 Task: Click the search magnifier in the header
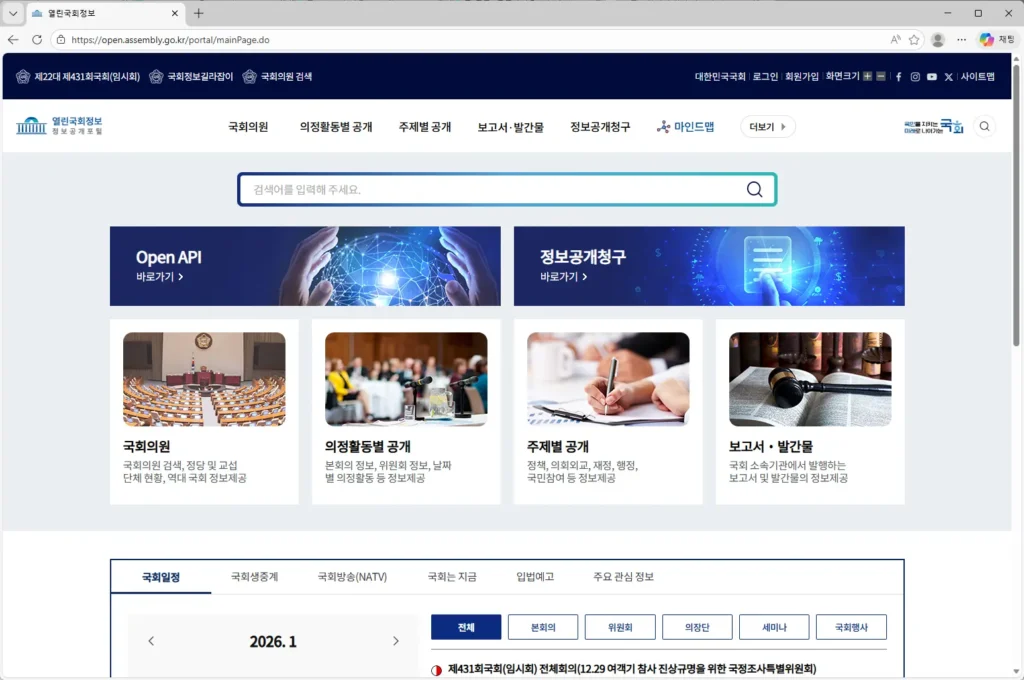pos(984,126)
